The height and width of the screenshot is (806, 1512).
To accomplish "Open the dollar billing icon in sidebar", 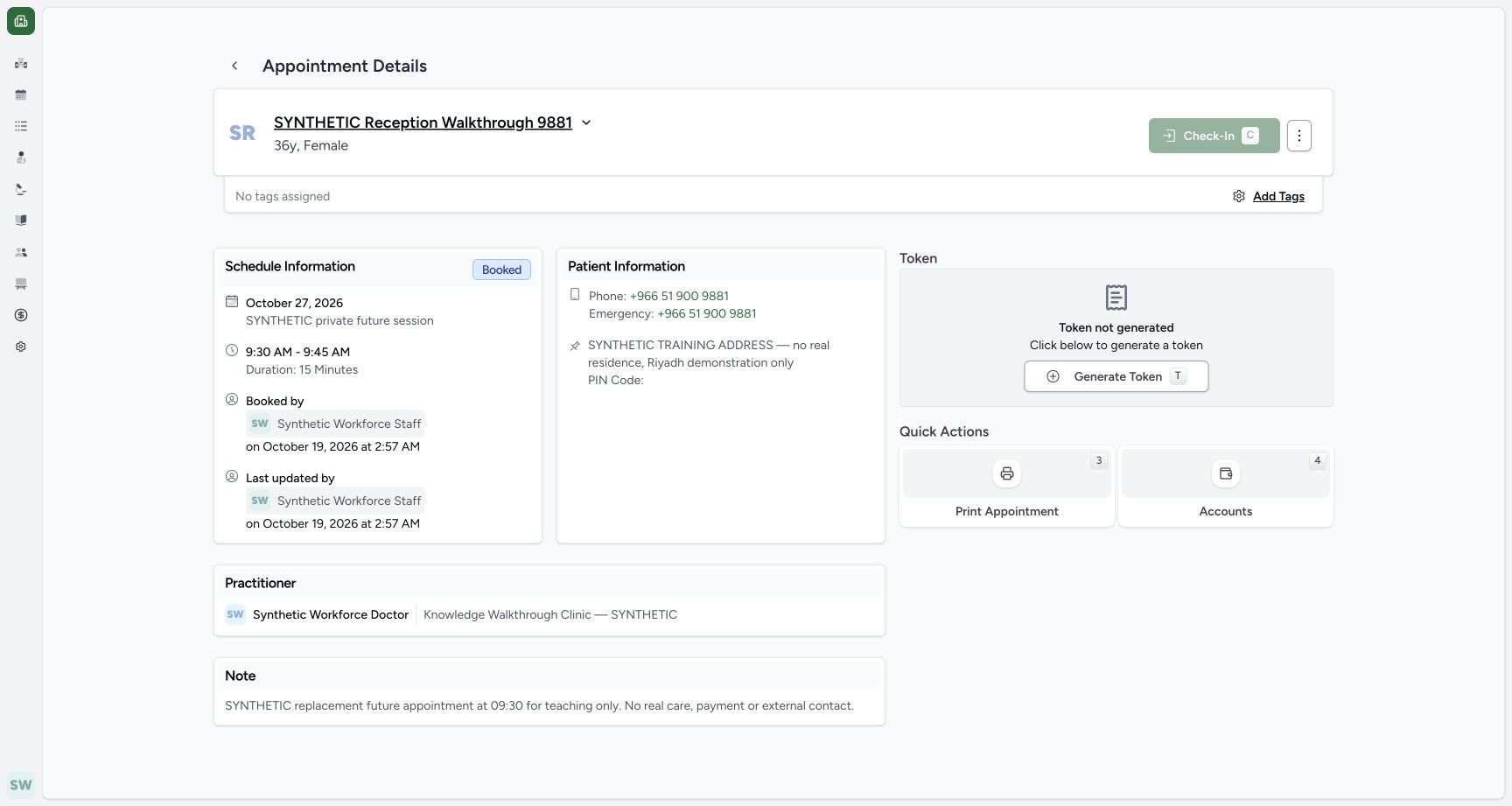I will point(21,315).
